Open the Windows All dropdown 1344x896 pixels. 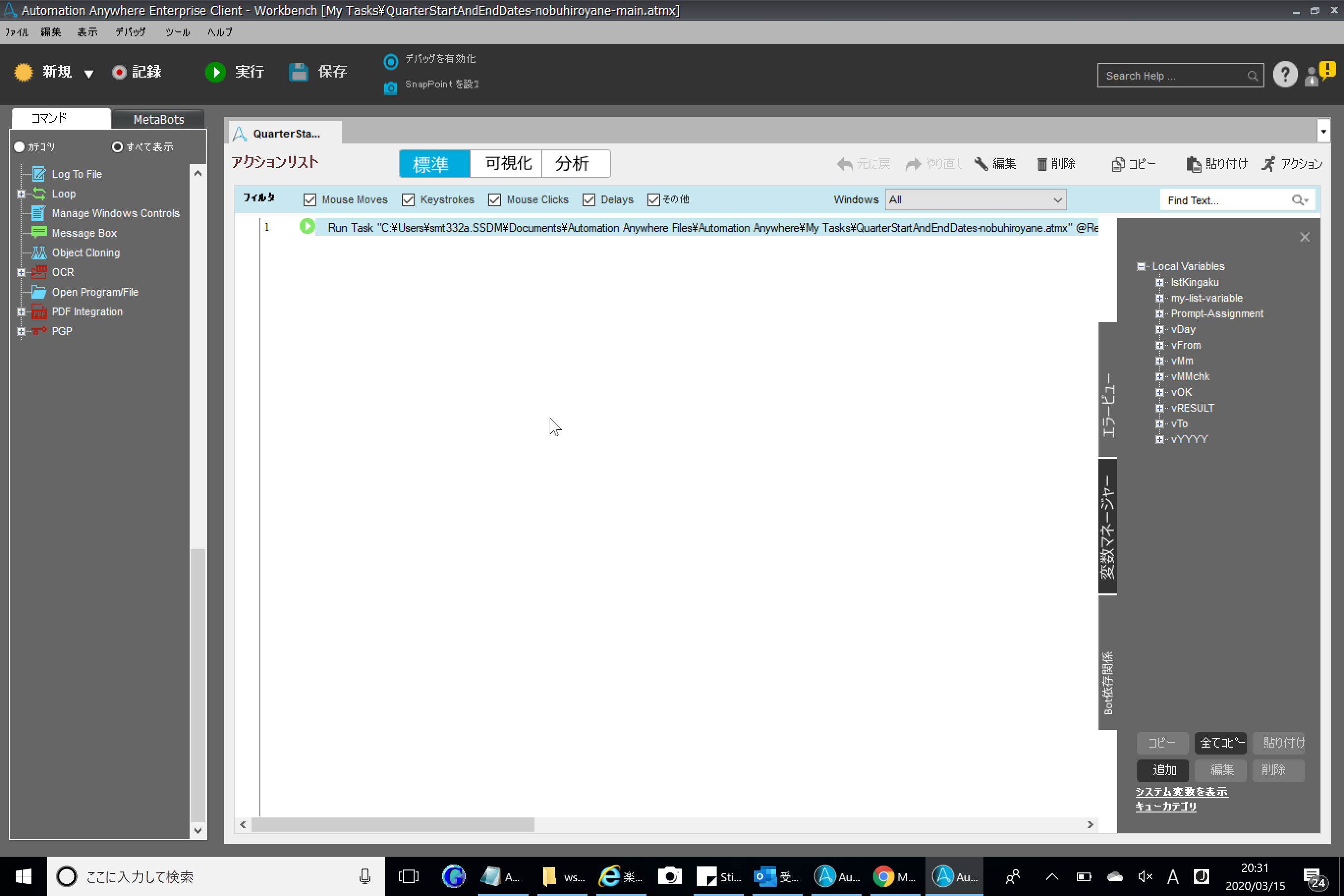tap(976, 200)
